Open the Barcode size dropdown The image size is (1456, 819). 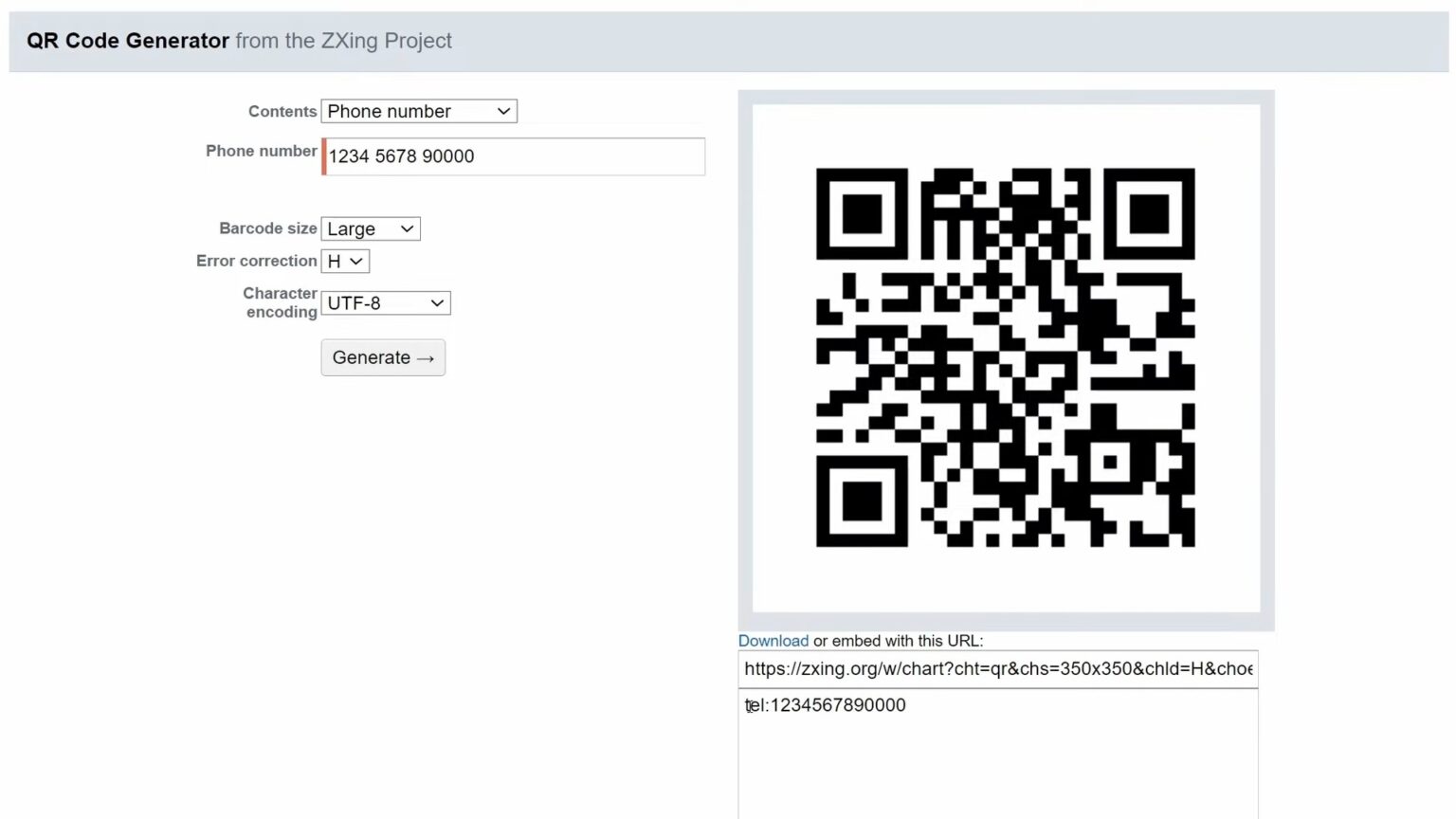point(370,228)
